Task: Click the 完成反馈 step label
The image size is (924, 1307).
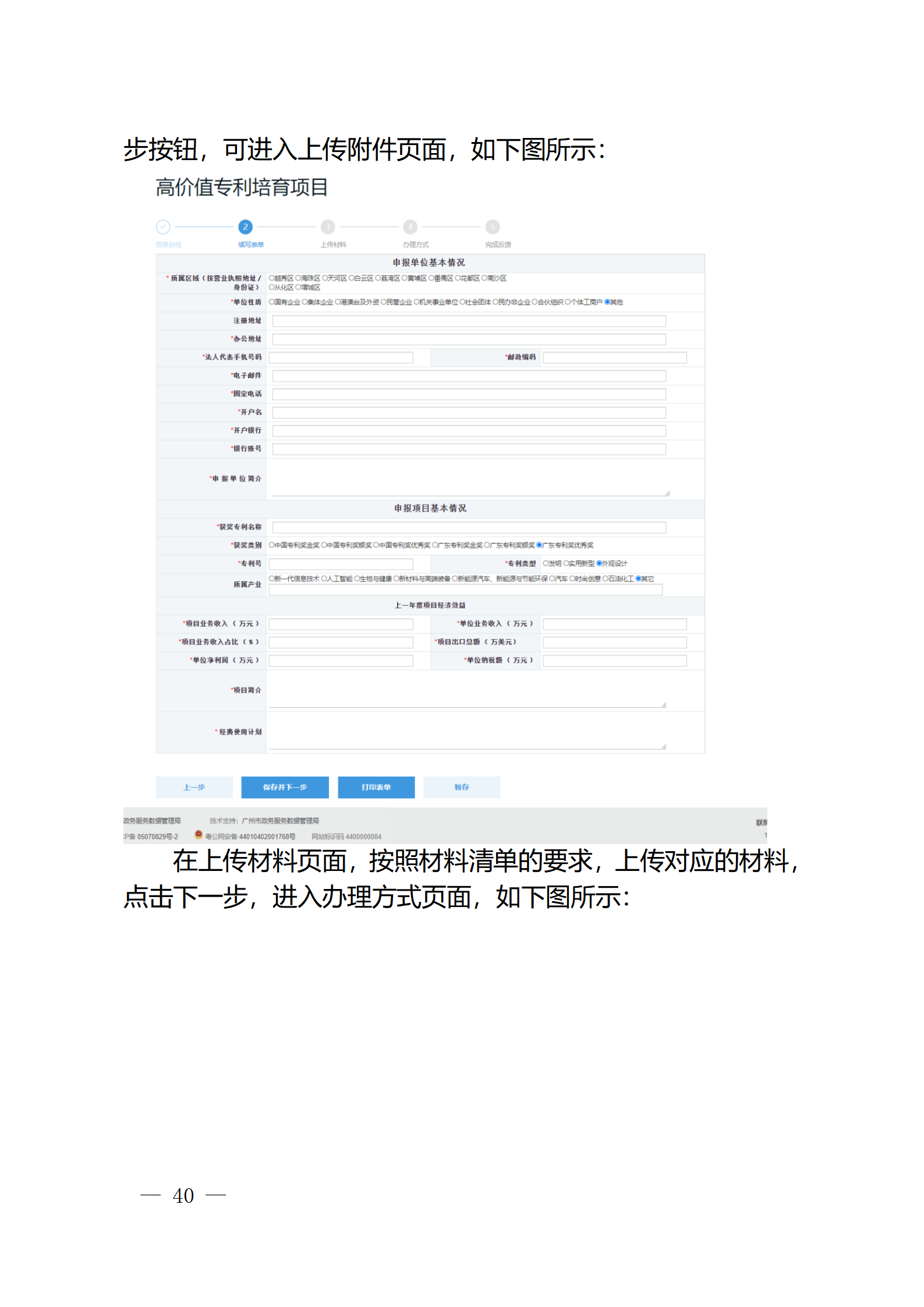Action: 498,245
